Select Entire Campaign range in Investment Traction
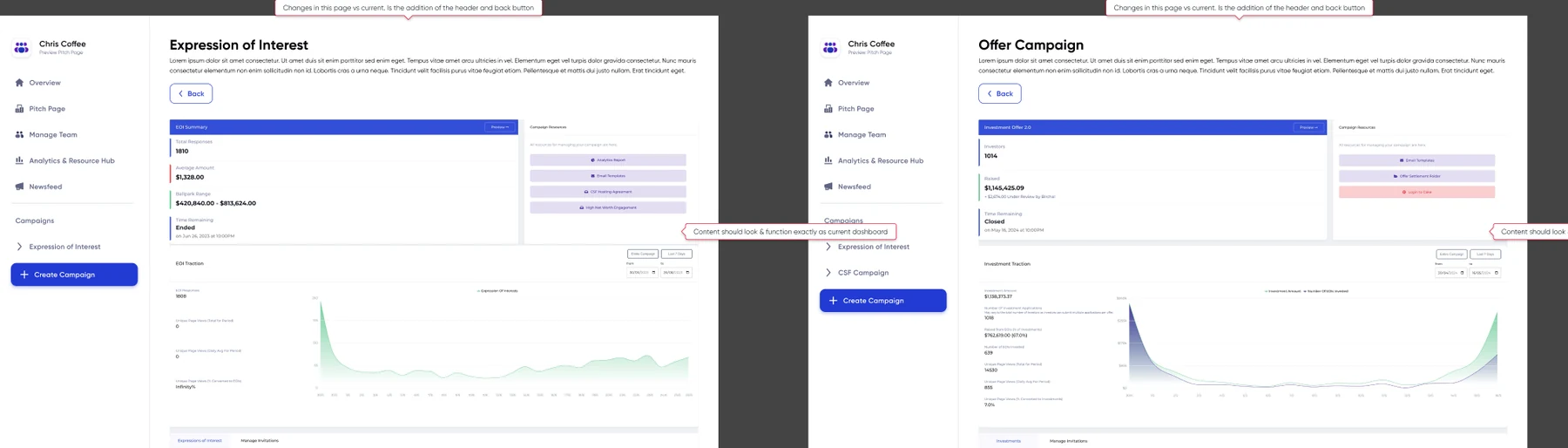Screen dimensions: 1568x448 [x=1451, y=254]
